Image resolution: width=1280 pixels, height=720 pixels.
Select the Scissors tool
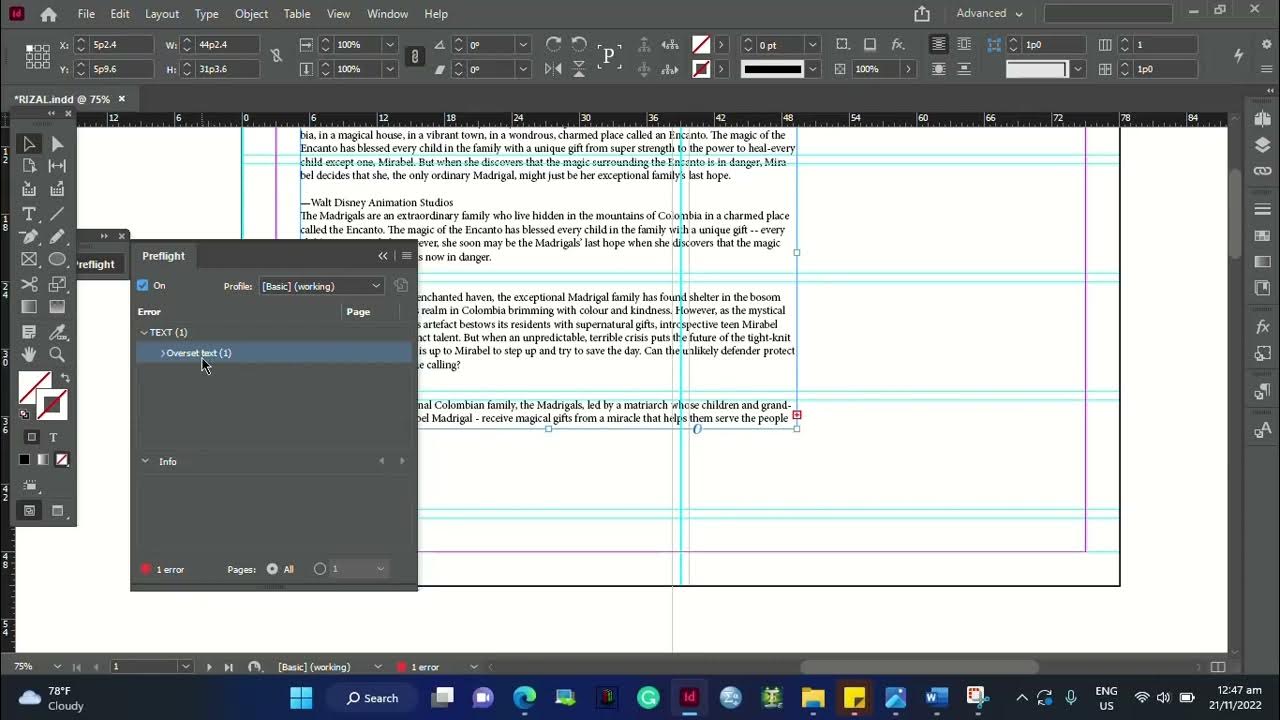[x=30, y=285]
